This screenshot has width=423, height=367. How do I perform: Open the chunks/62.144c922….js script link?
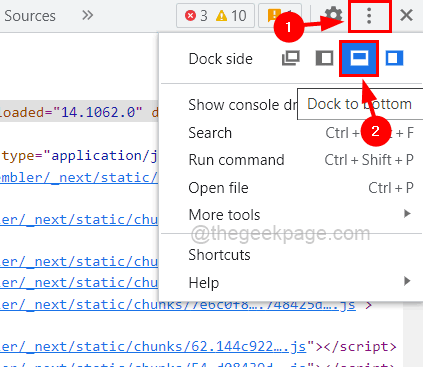153,347
